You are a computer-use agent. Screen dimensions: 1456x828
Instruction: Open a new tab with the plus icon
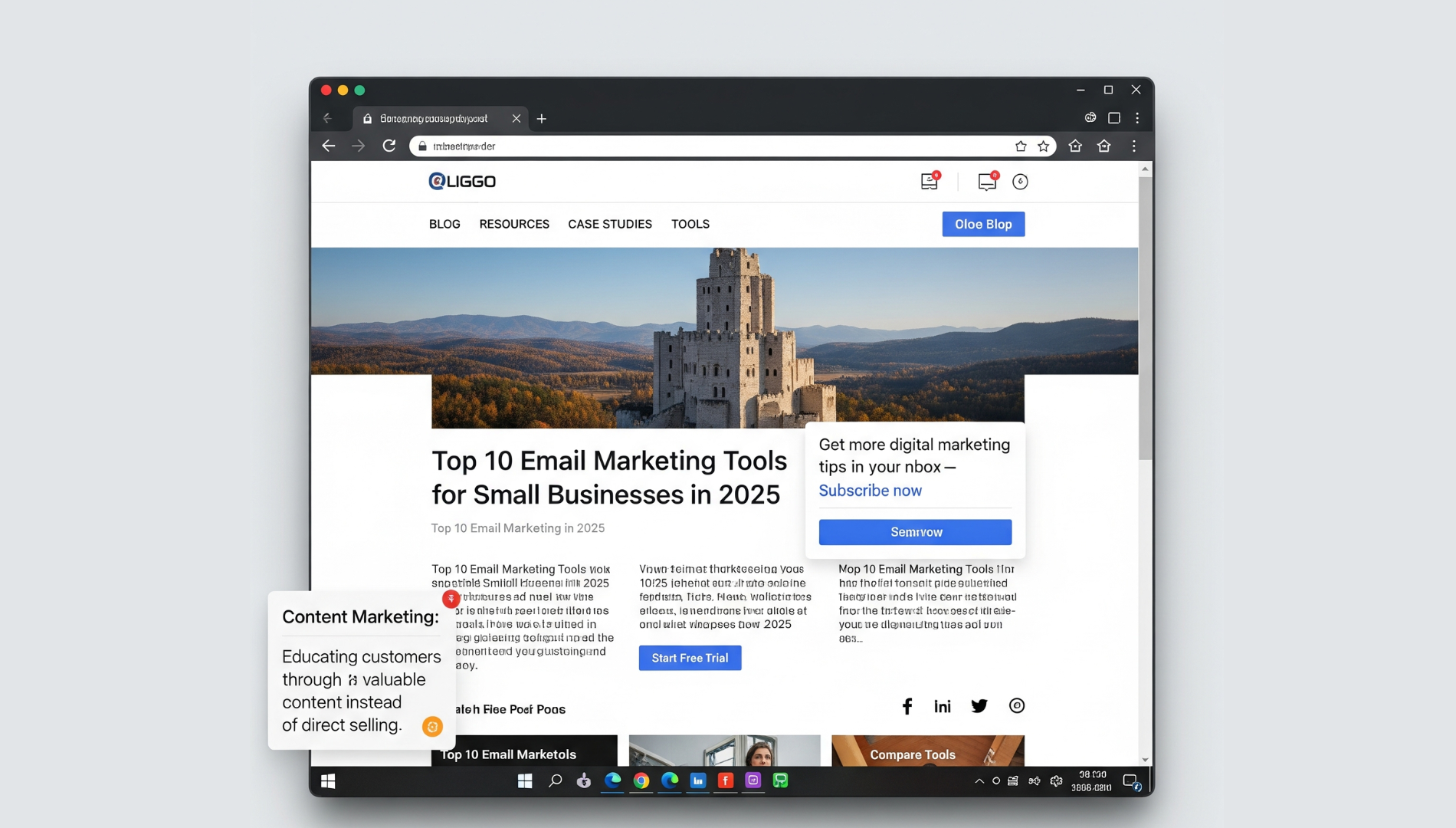(x=542, y=119)
